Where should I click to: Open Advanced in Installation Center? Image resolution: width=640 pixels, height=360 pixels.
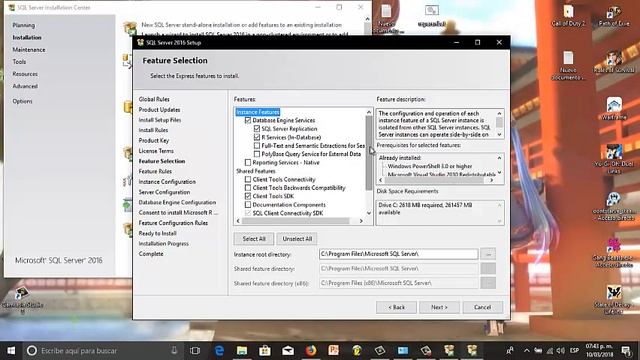coord(25,86)
